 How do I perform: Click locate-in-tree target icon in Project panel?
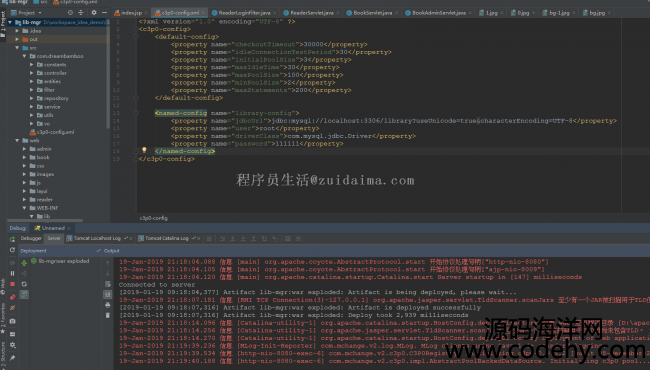(70, 13)
